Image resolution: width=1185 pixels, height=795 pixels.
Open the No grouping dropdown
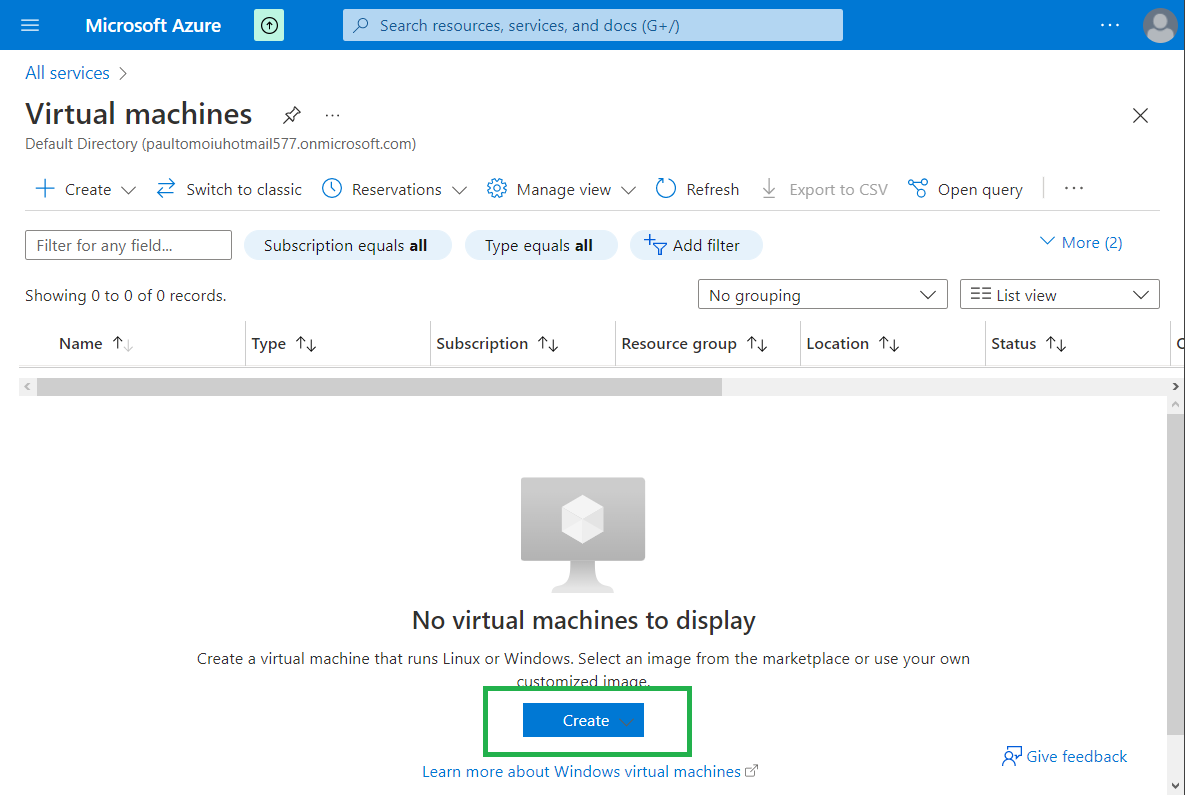(x=822, y=295)
